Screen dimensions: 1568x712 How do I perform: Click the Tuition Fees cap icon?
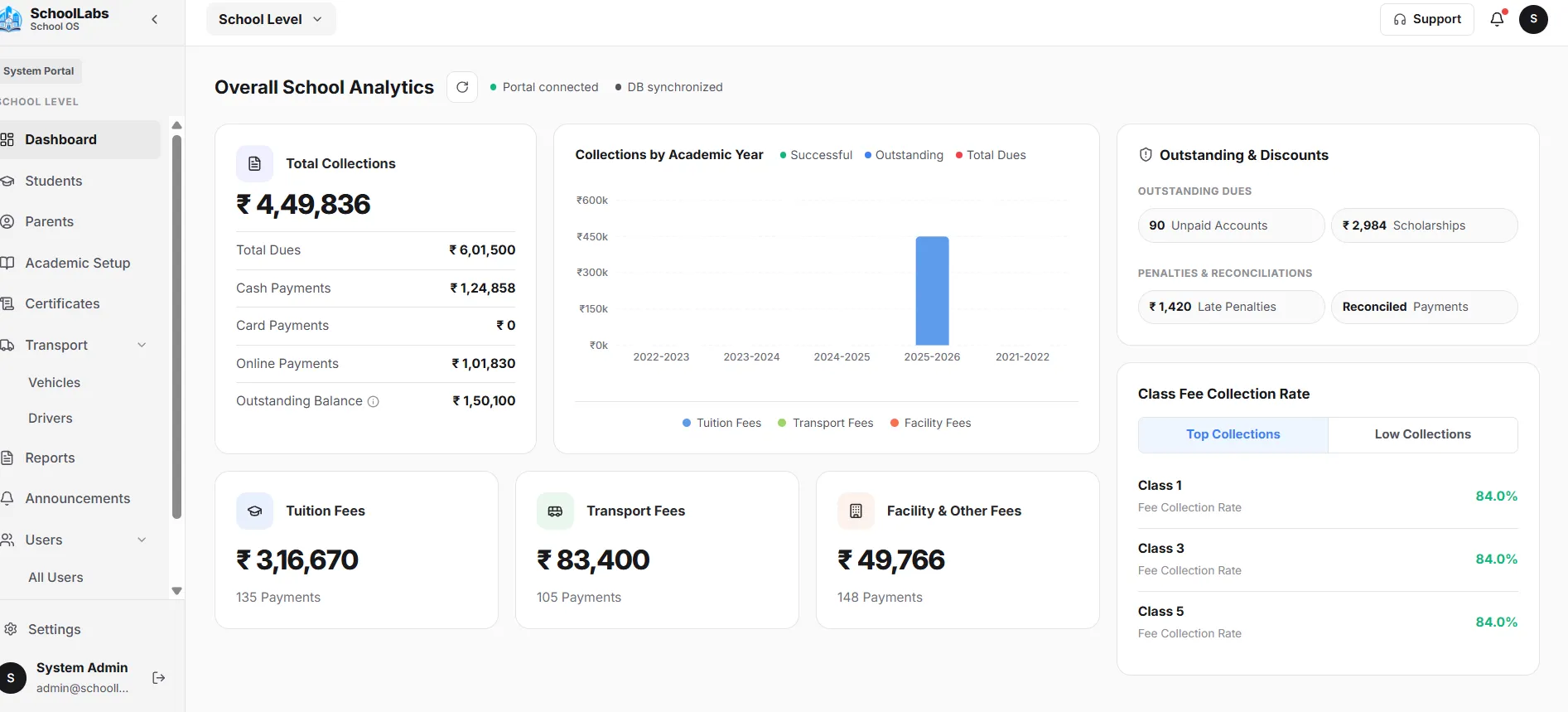[254, 511]
